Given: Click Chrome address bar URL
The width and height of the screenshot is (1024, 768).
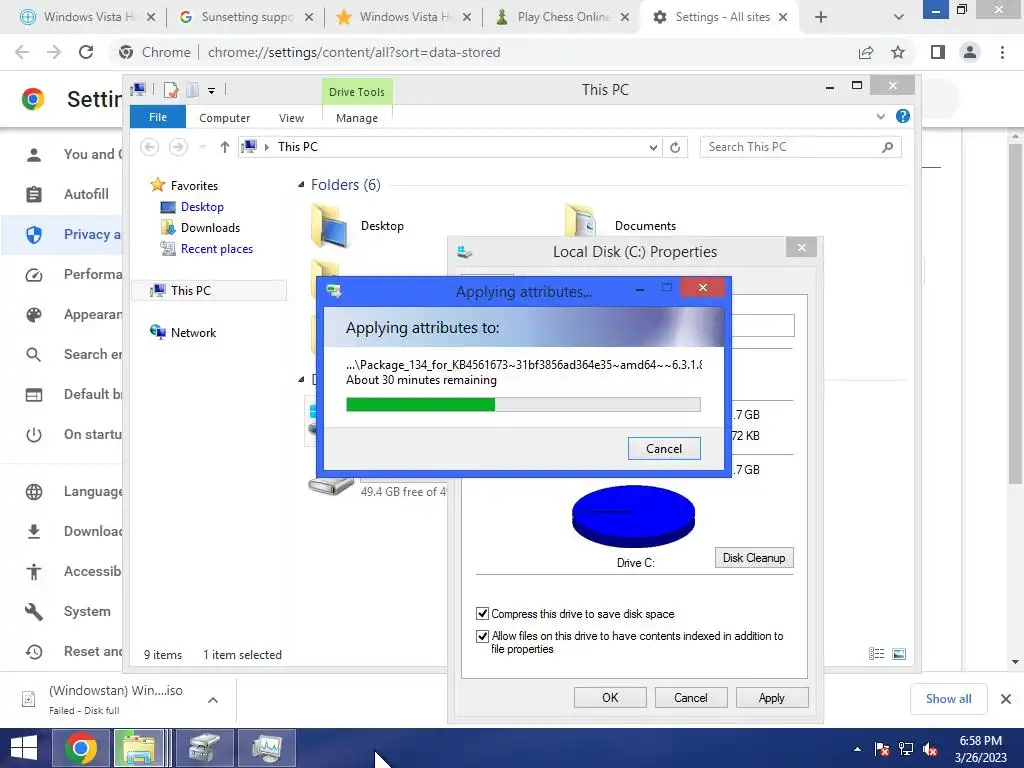Looking at the screenshot, I should pos(354,52).
